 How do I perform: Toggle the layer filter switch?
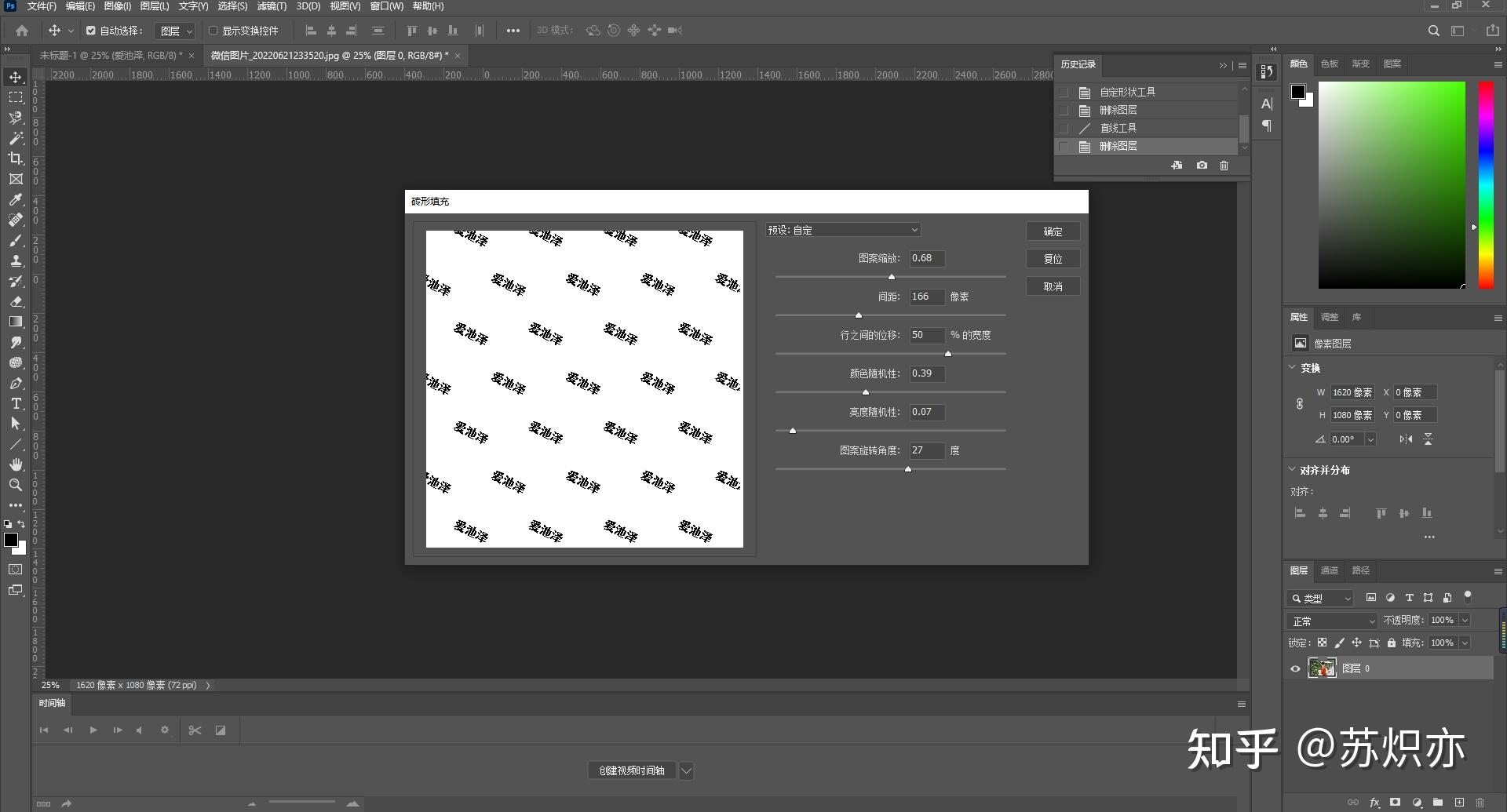click(1467, 597)
